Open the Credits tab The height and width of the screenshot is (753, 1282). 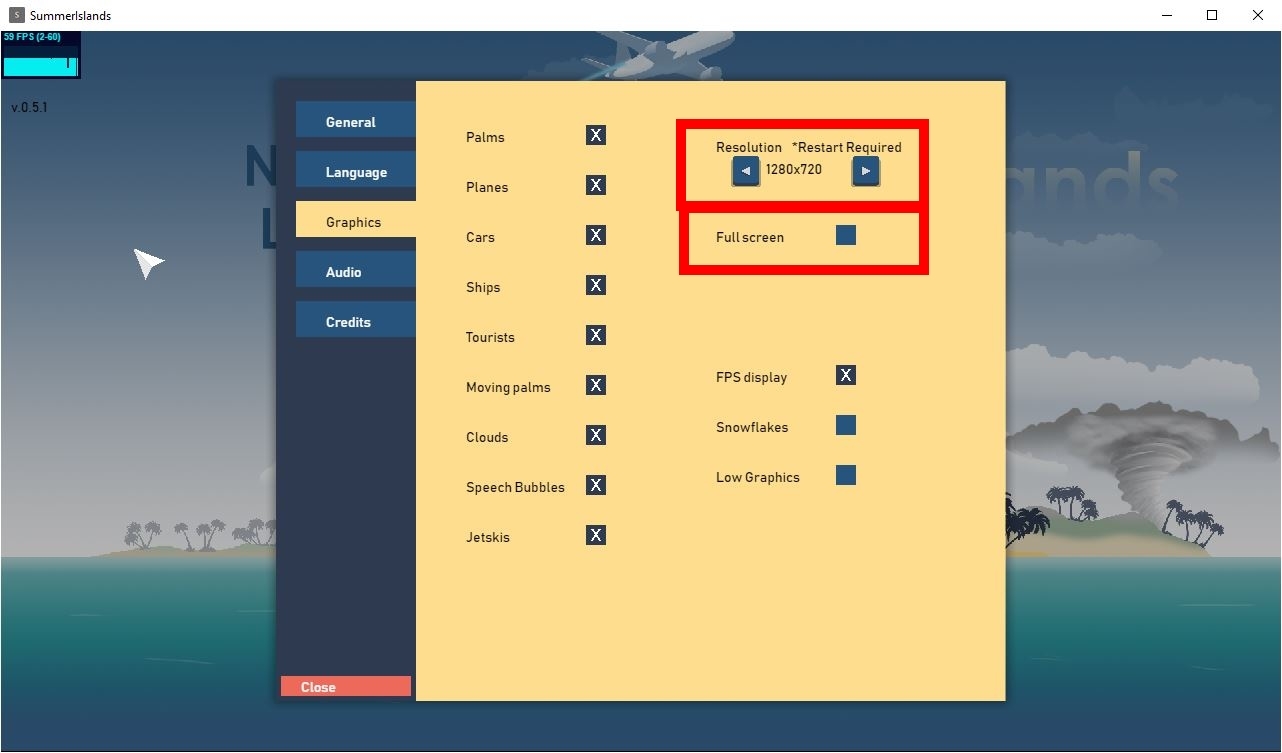point(355,321)
